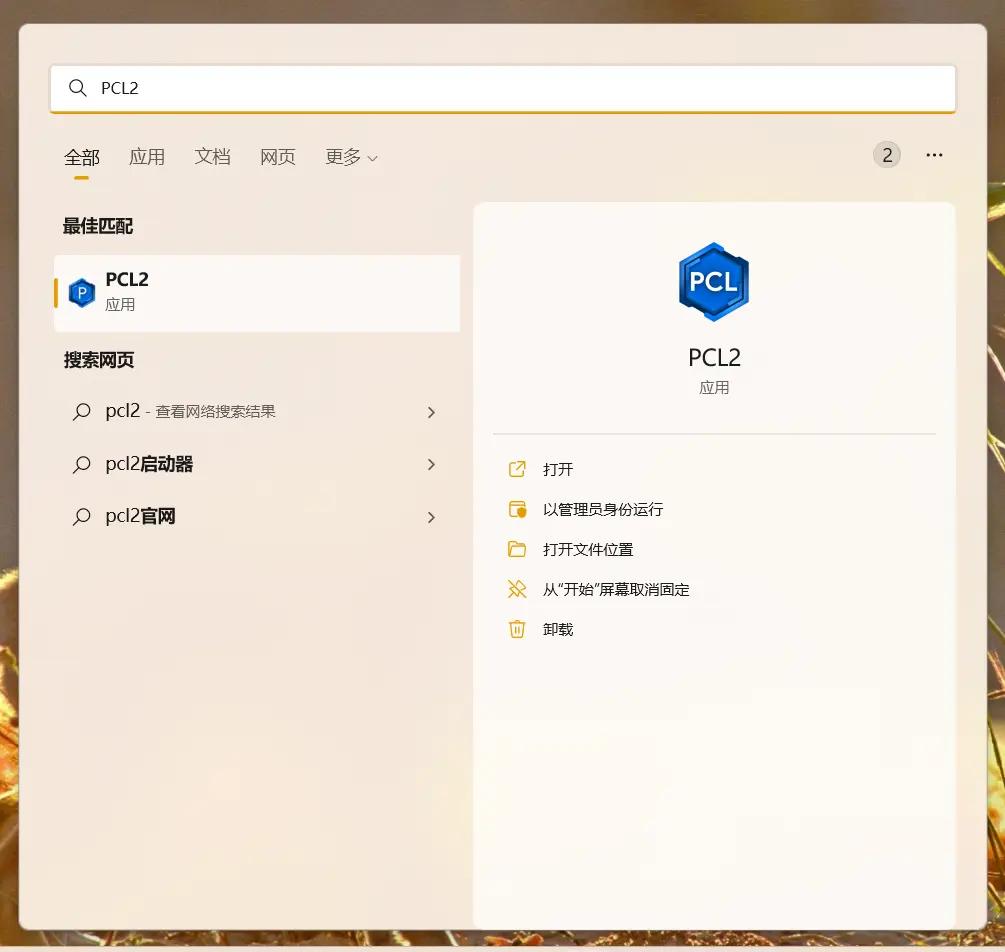The width and height of the screenshot is (1005, 952).
Task: Switch to the 网页 tab
Action: click(278, 156)
